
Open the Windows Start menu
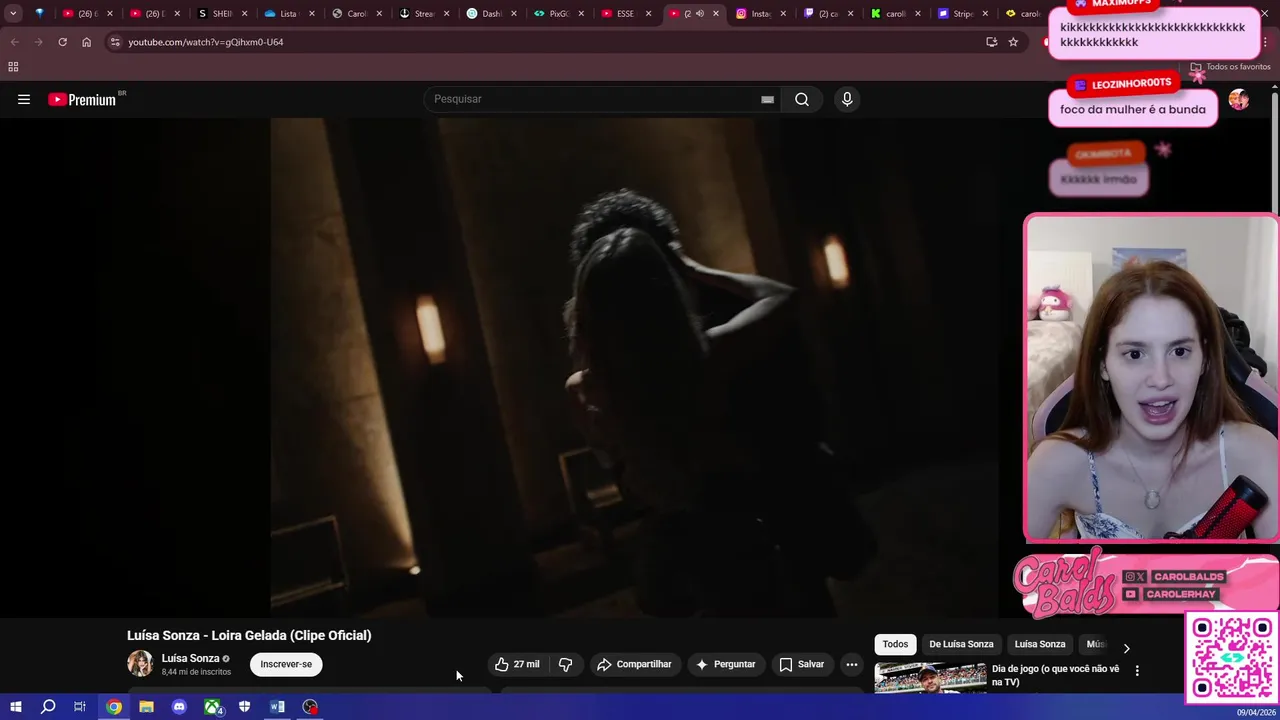tap(15, 707)
